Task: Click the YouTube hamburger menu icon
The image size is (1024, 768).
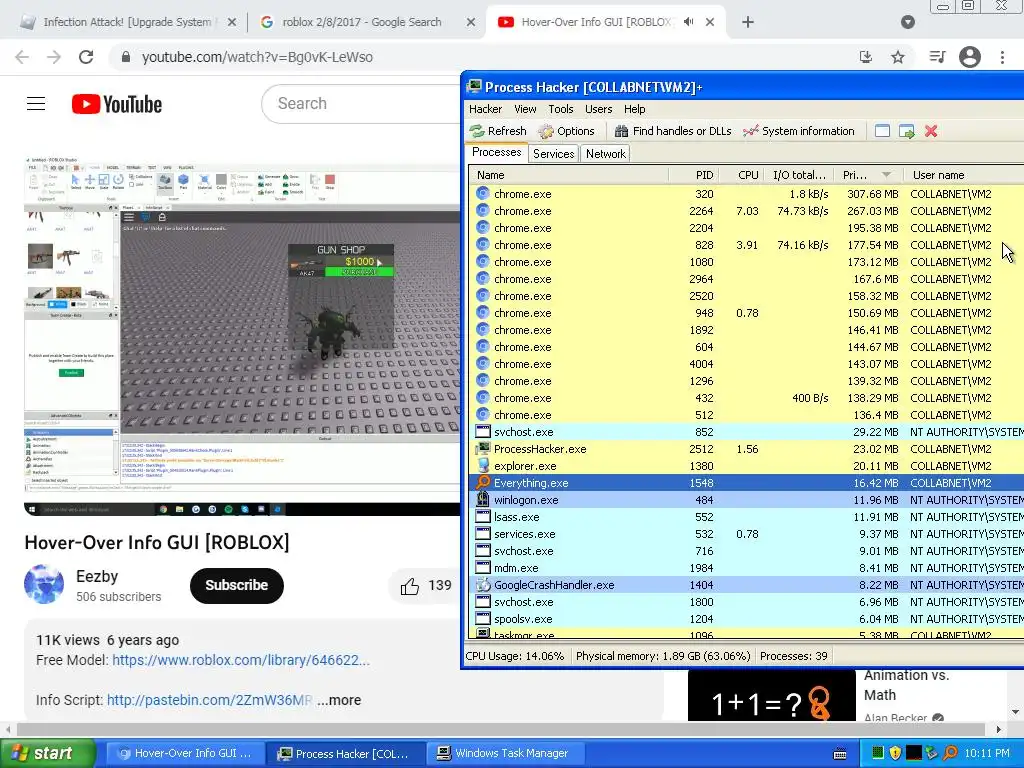Action: (x=36, y=104)
